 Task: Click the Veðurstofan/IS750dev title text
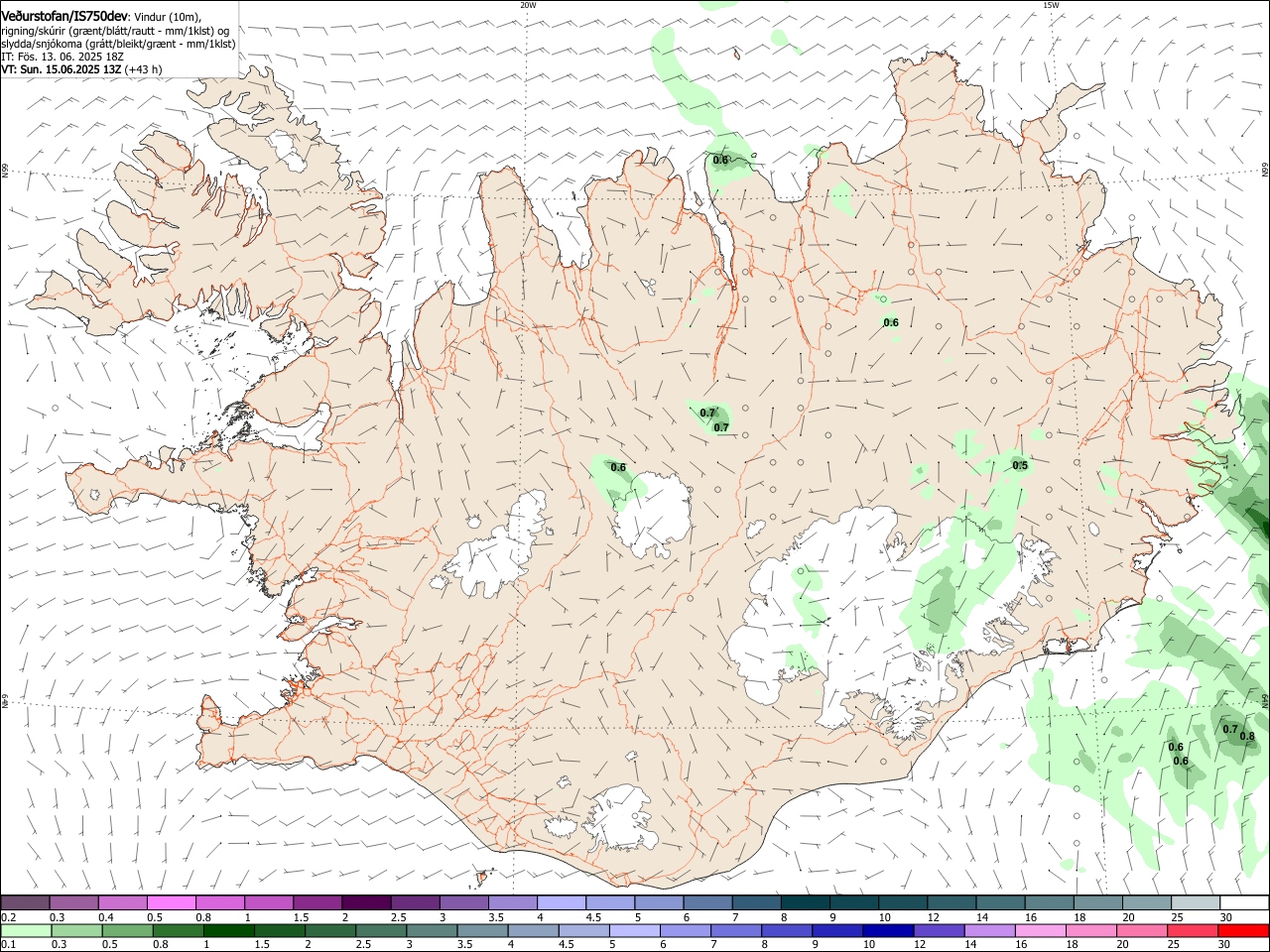tap(64, 16)
